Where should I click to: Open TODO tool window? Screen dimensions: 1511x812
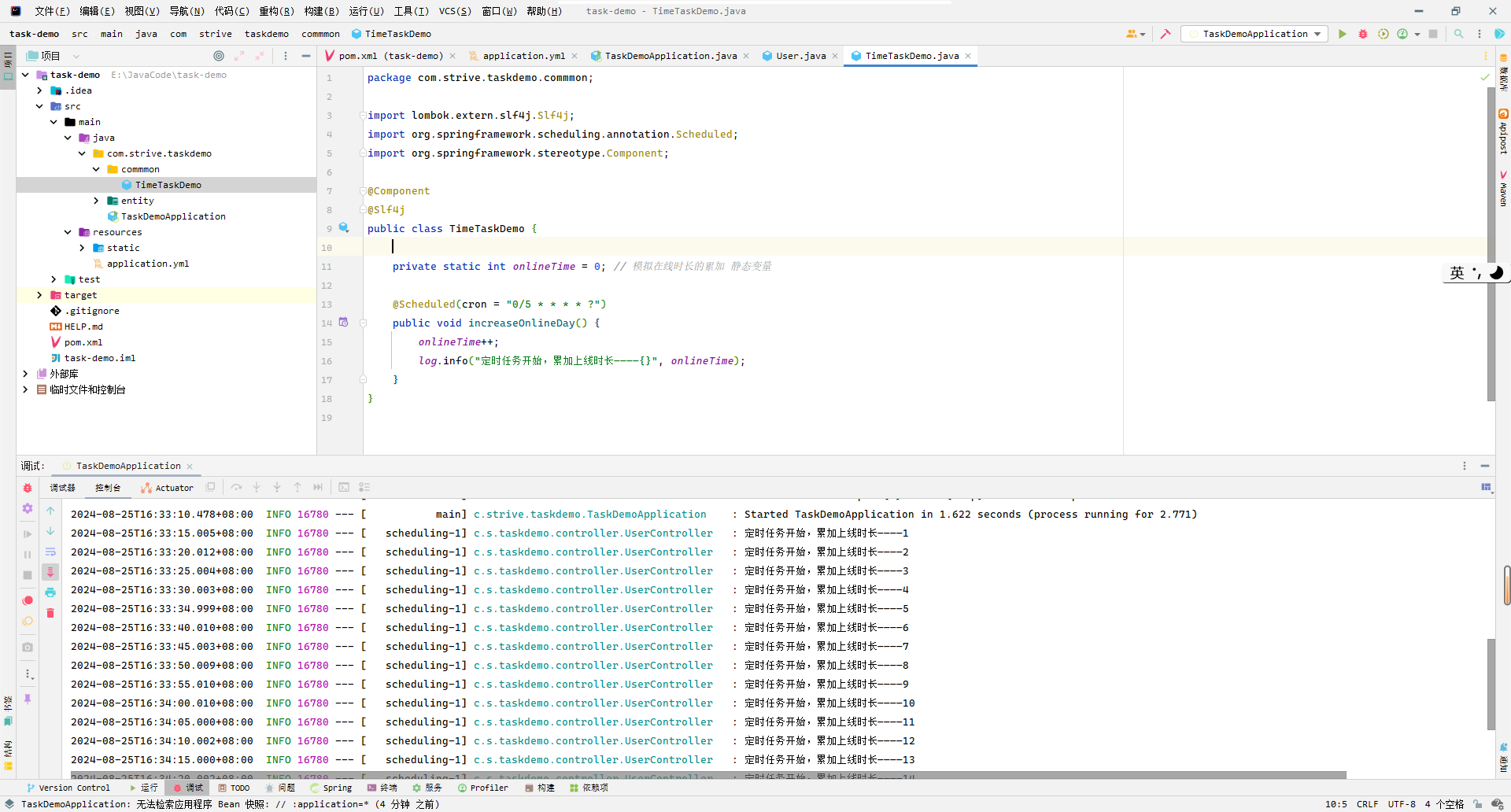coord(235,788)
